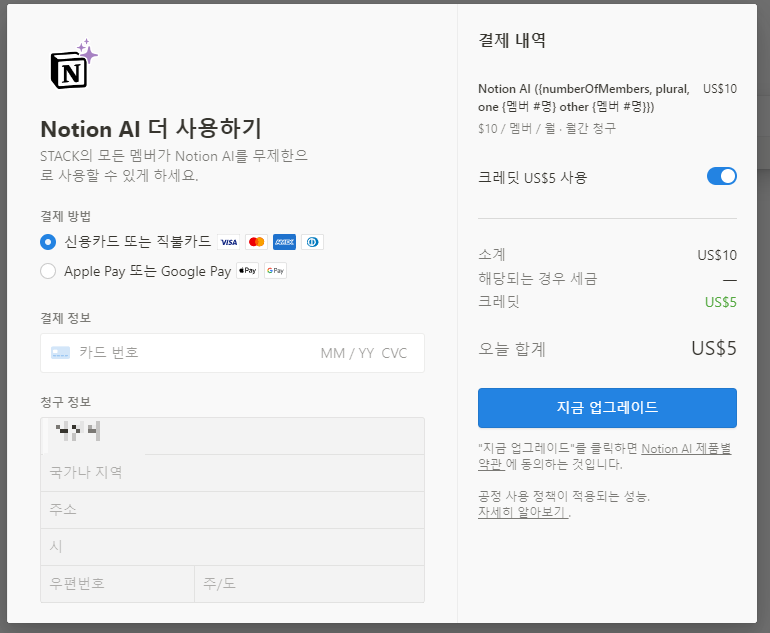The height and width of the screenshot is (633, 770).
Task: Click the Mastercard icon
Action: [256, 242]
